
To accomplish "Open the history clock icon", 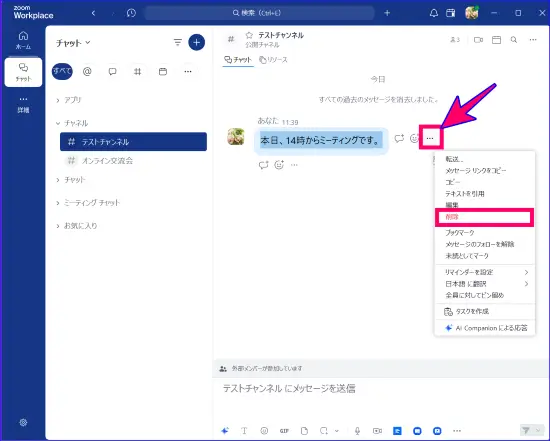I will coord(131,13).
